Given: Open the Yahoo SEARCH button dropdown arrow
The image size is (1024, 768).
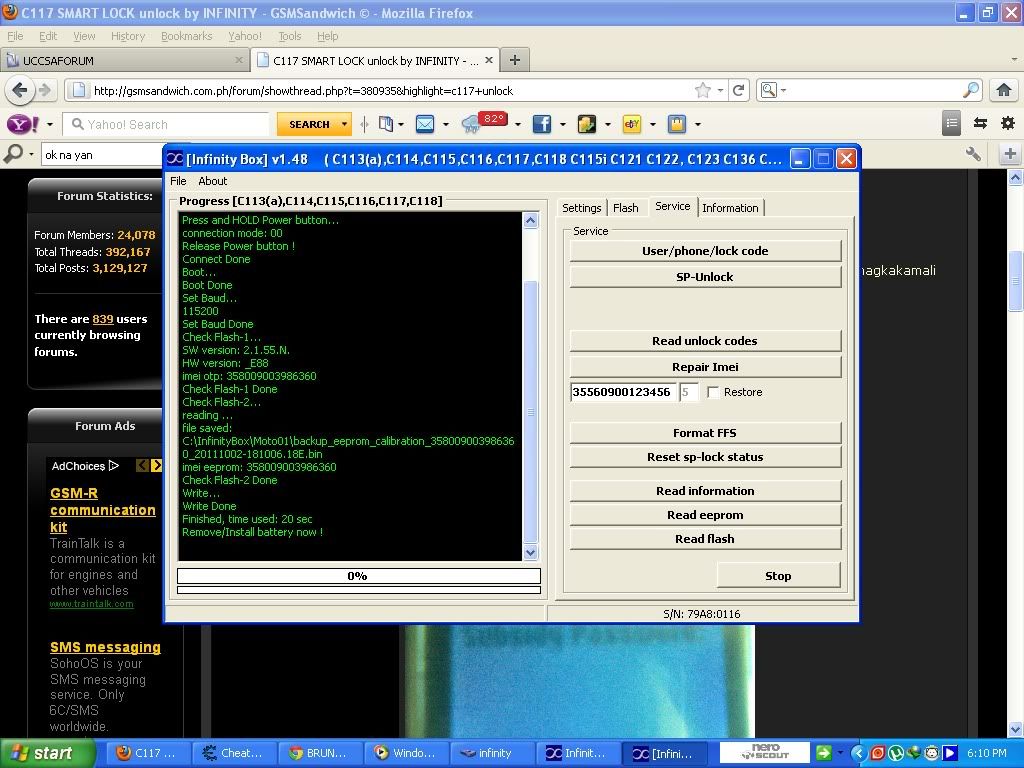Looking at the screenshot, I should click(344, 124).
